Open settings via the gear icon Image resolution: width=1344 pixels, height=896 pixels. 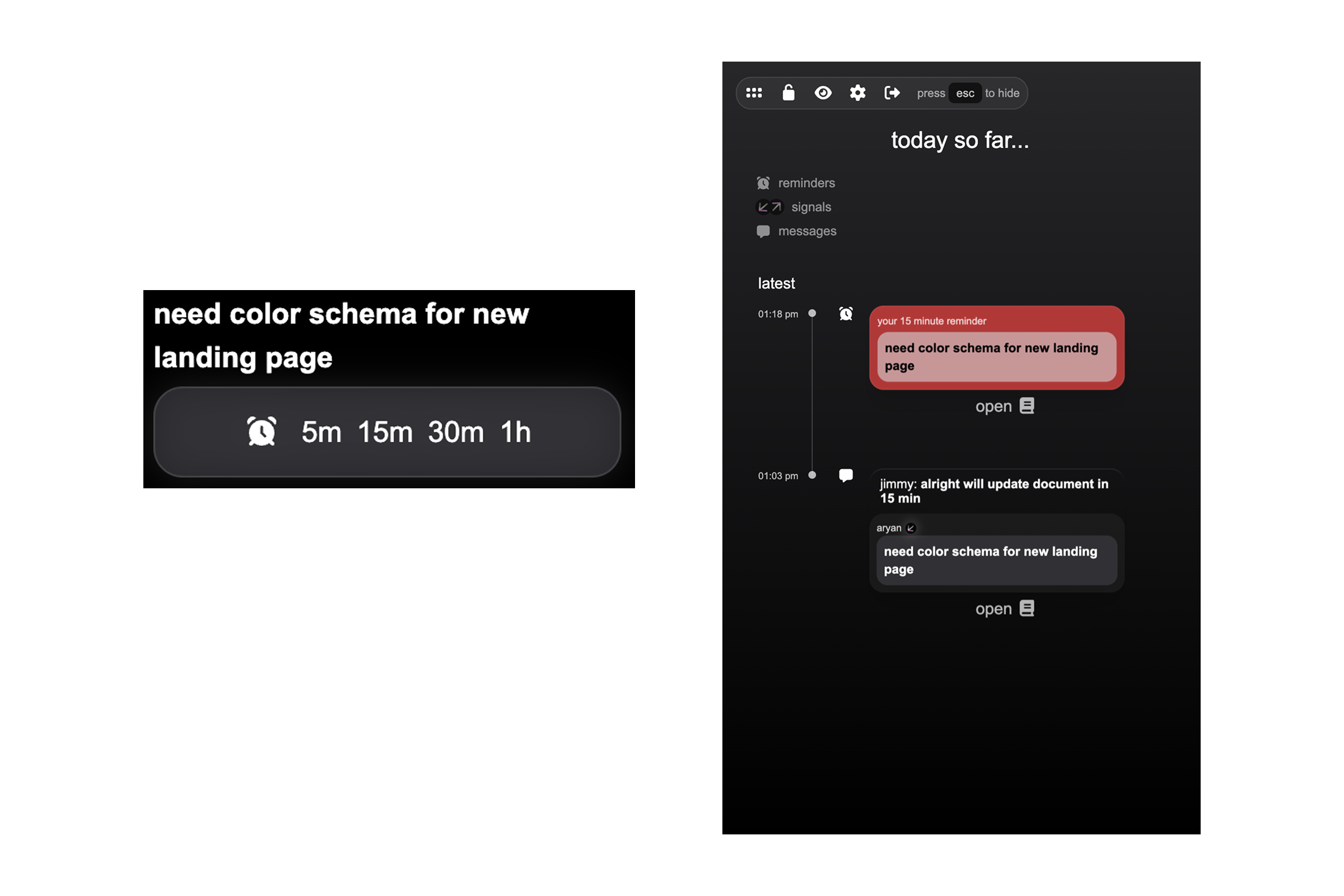click(x=857, y=92)
